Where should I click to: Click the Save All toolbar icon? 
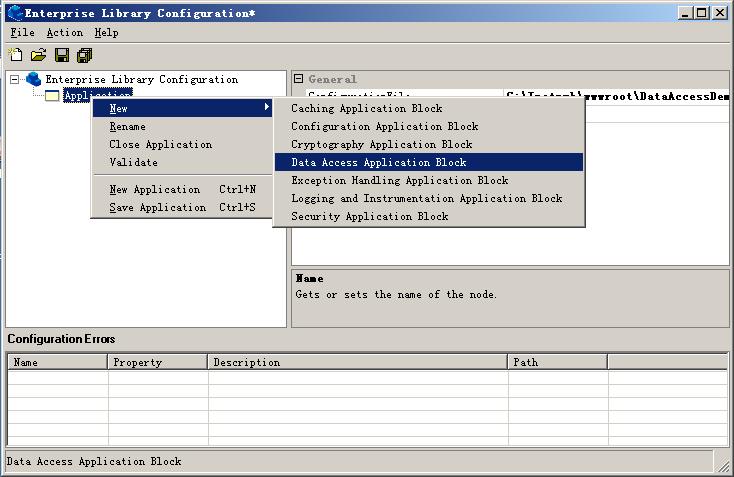tap(84, 55)
